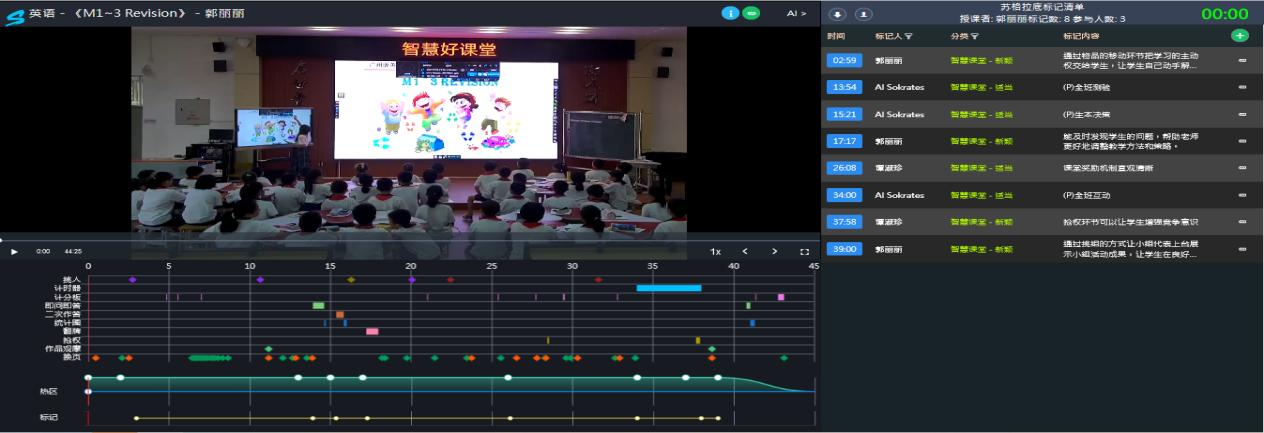Go to next marker with right arrow
This screenshot has width=1264, height=433.
[774, 252]
